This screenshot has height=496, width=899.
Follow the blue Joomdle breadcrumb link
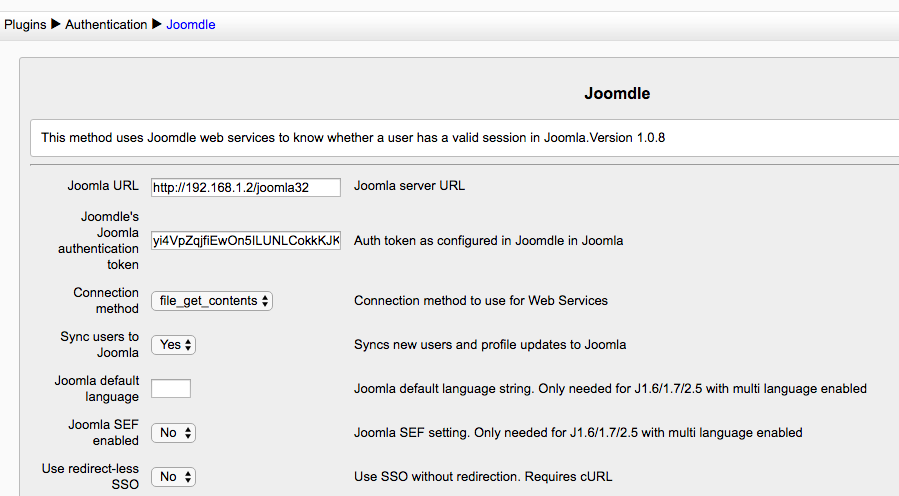coord(190,24)
